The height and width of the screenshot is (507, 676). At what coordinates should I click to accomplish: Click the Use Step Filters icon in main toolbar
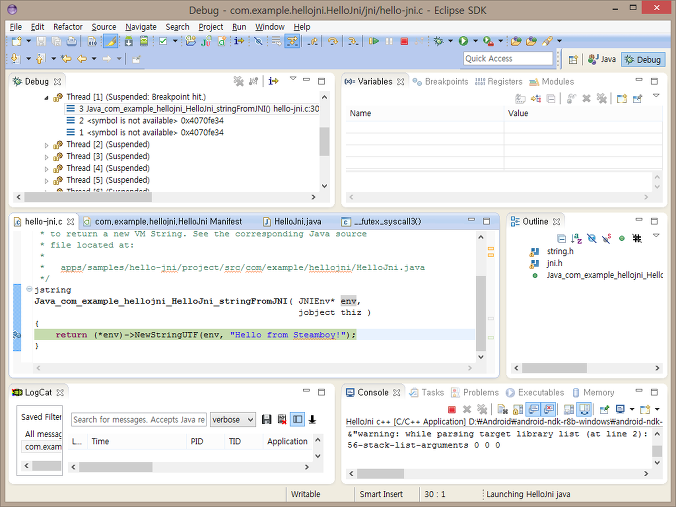[x=292, y=41]
